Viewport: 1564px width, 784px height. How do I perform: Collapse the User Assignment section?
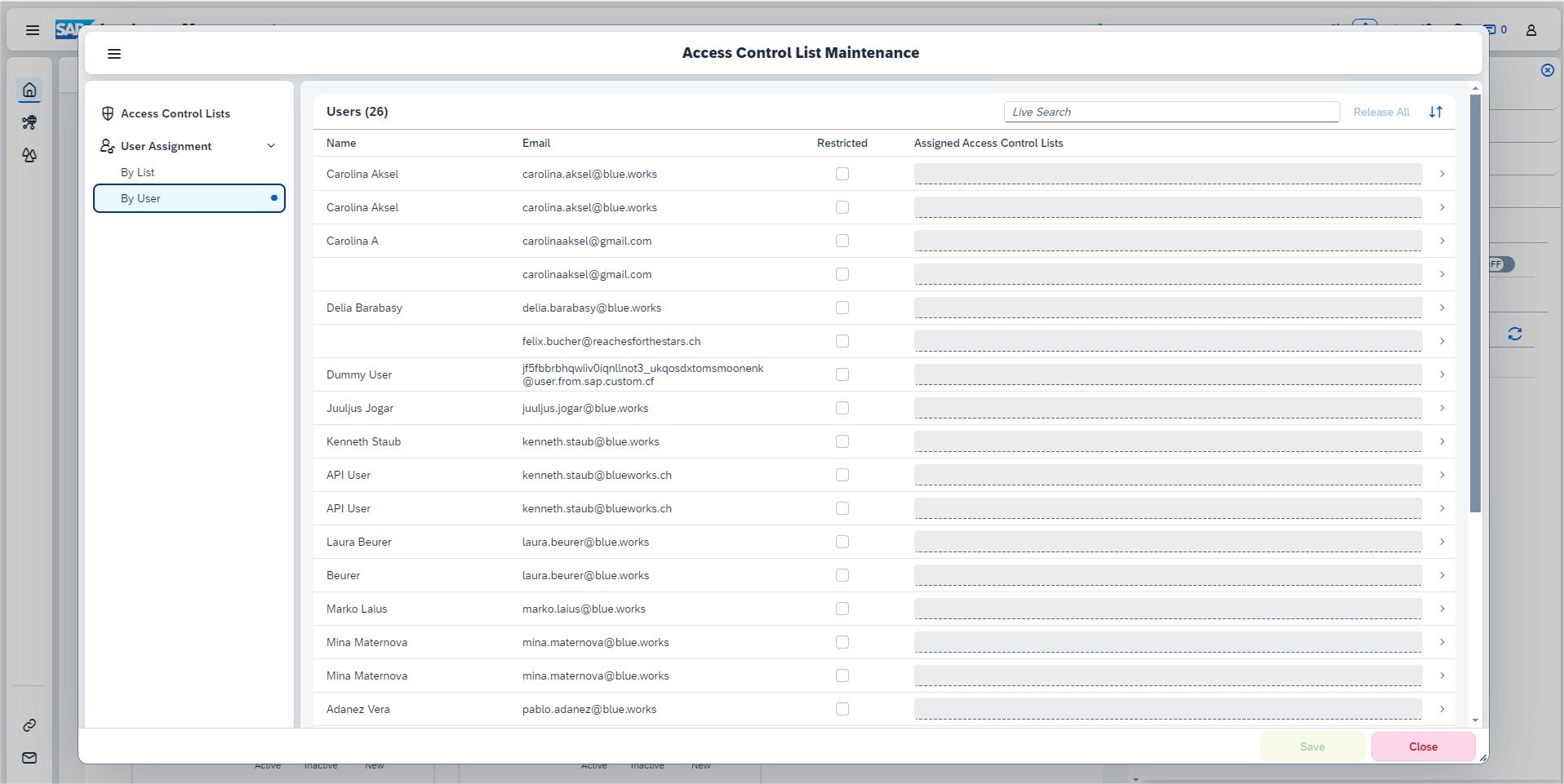click(x=271, y=146)
